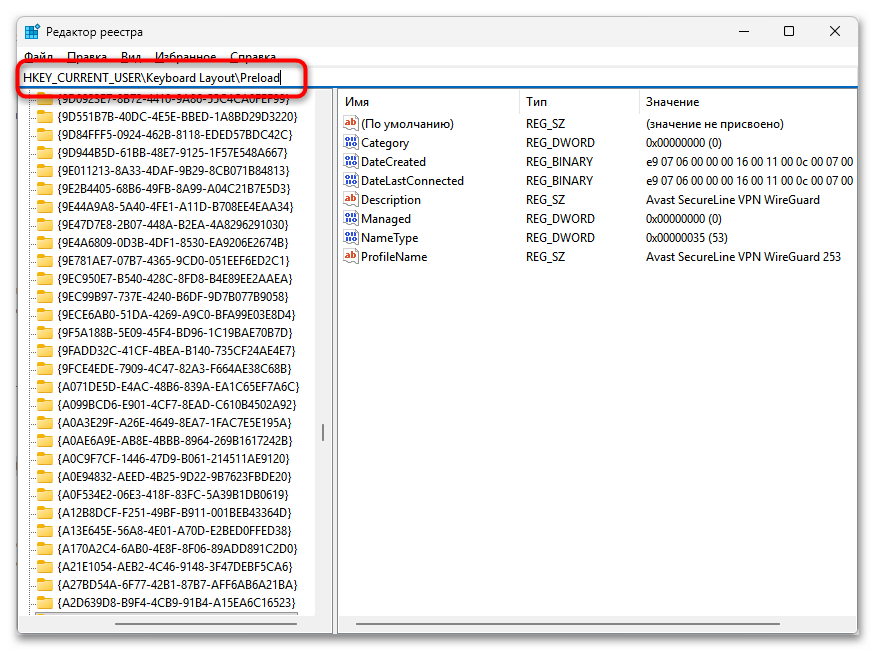Click folder icon of {9E44A9A8-5A40-4FE1-A11D-B708EE4EAA34}
The image size is (875, 651).
pos(45,206)
